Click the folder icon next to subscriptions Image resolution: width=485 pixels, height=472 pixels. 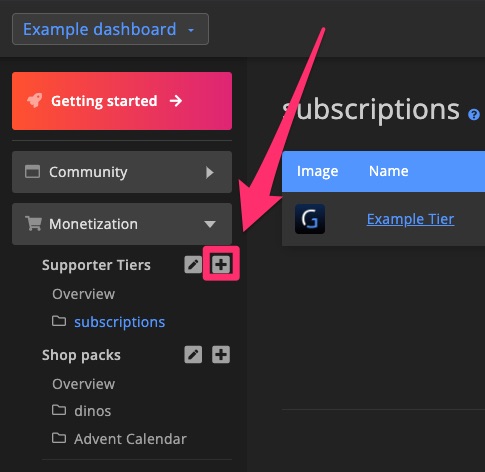point(59,321)
